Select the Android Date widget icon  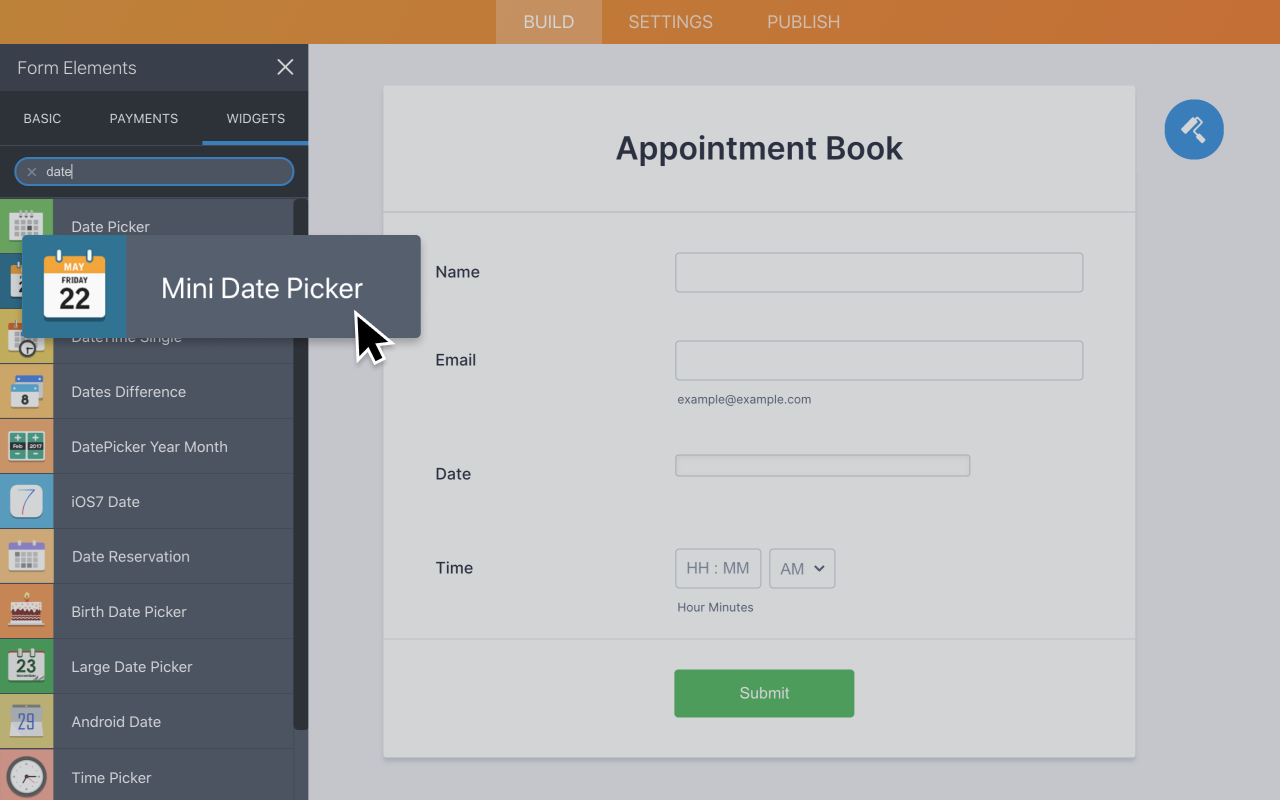pyautogui.click(x=27, y=721)
